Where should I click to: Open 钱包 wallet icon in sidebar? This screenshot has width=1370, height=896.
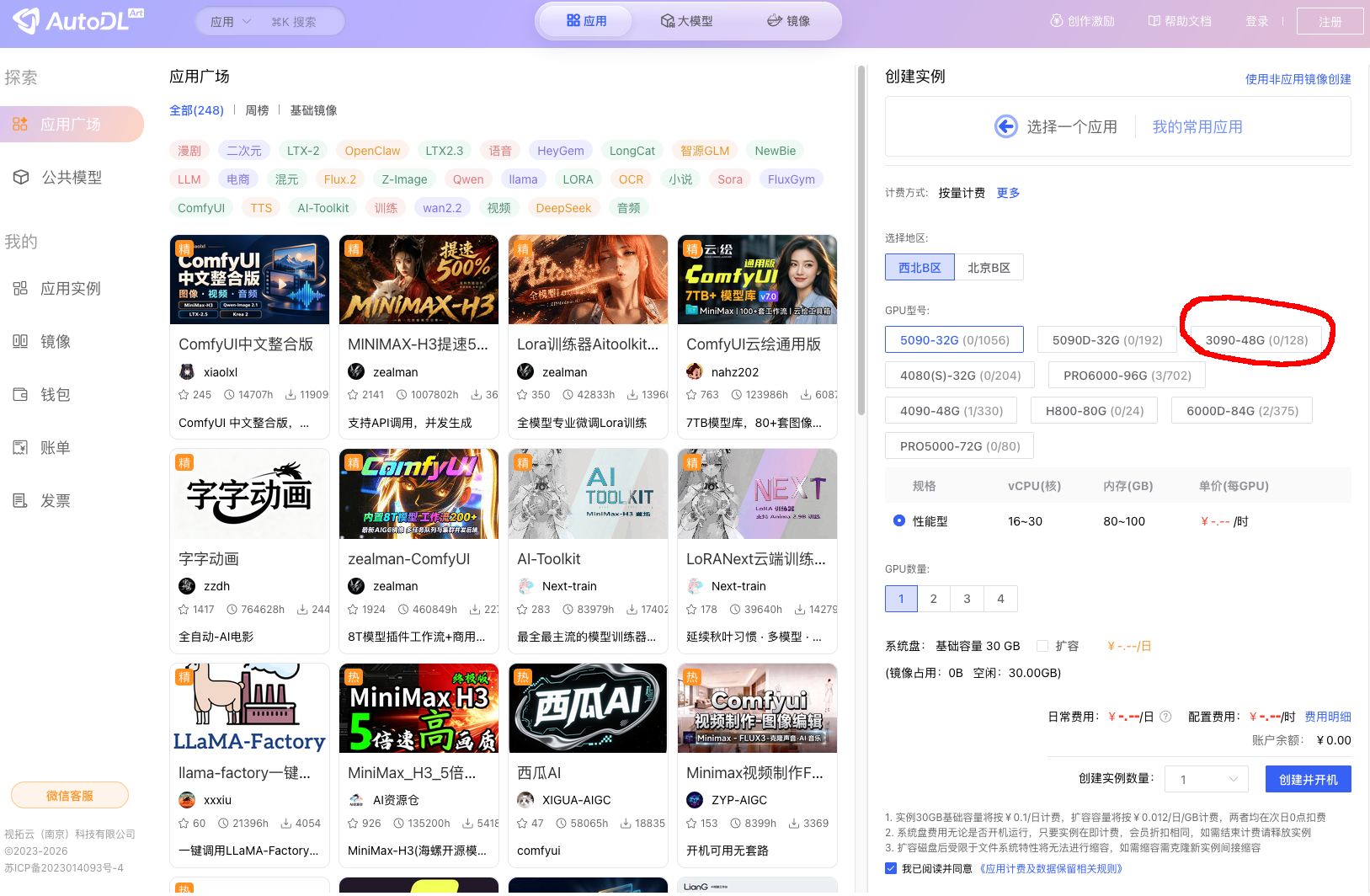20,394
